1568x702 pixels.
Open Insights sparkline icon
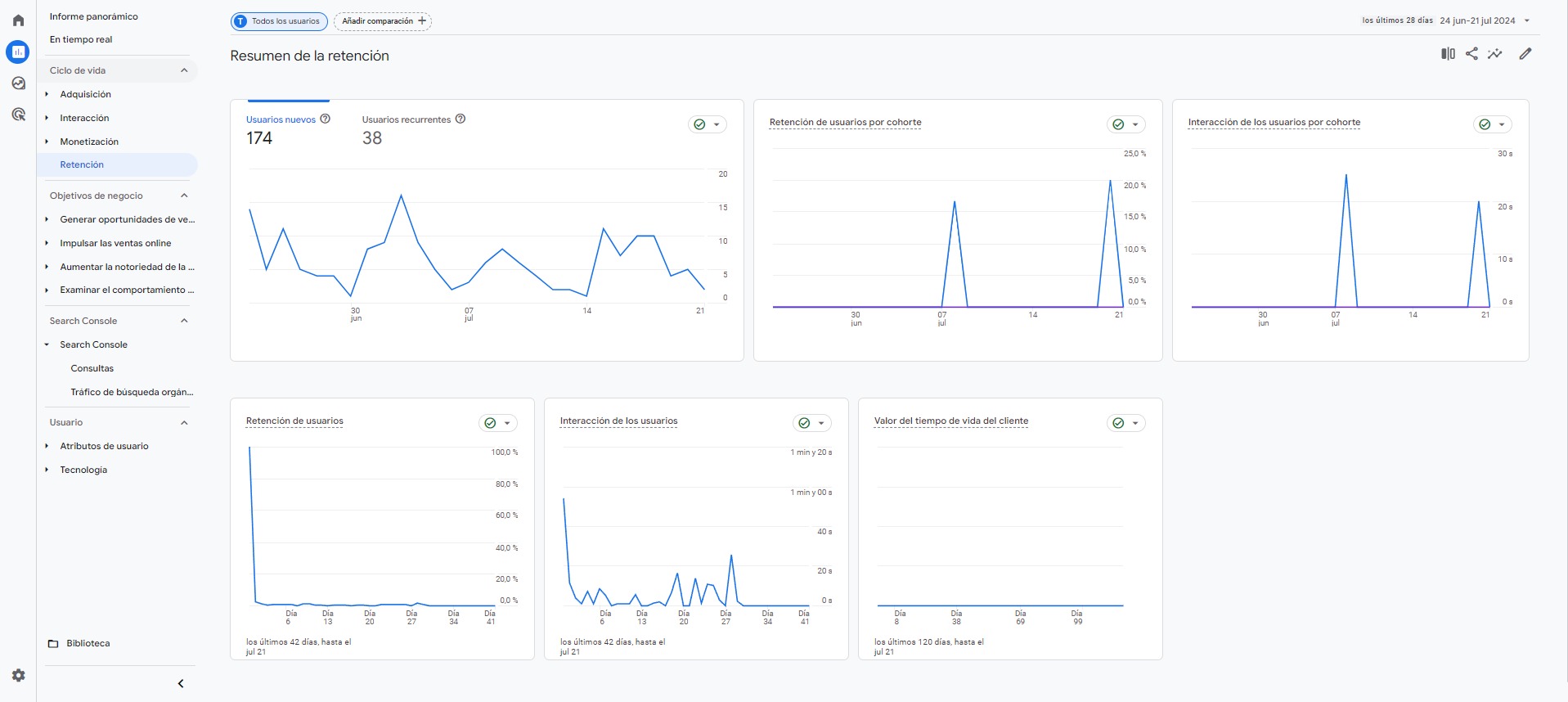pyautogui.click(x=1495, y=54)
